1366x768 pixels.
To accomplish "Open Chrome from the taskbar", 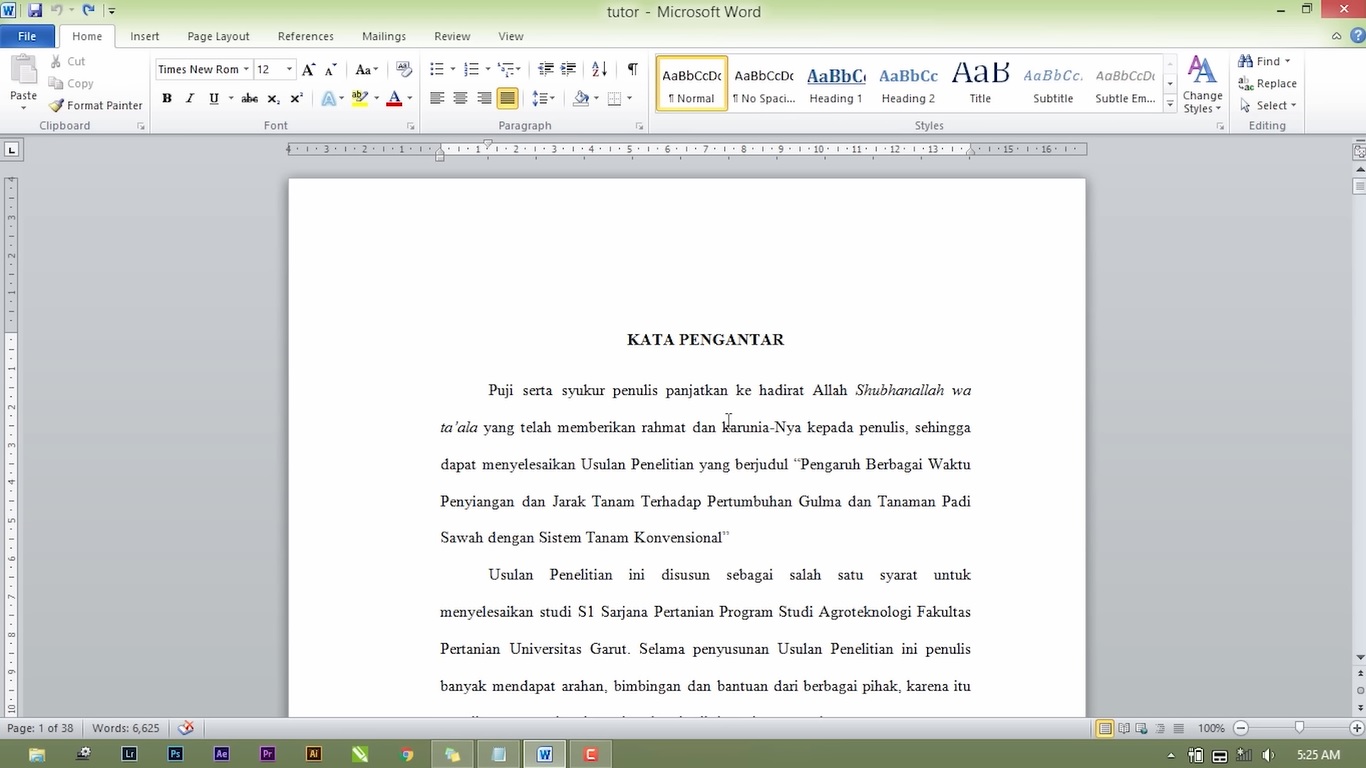I will pyautogui.click(x=406, y=754).
